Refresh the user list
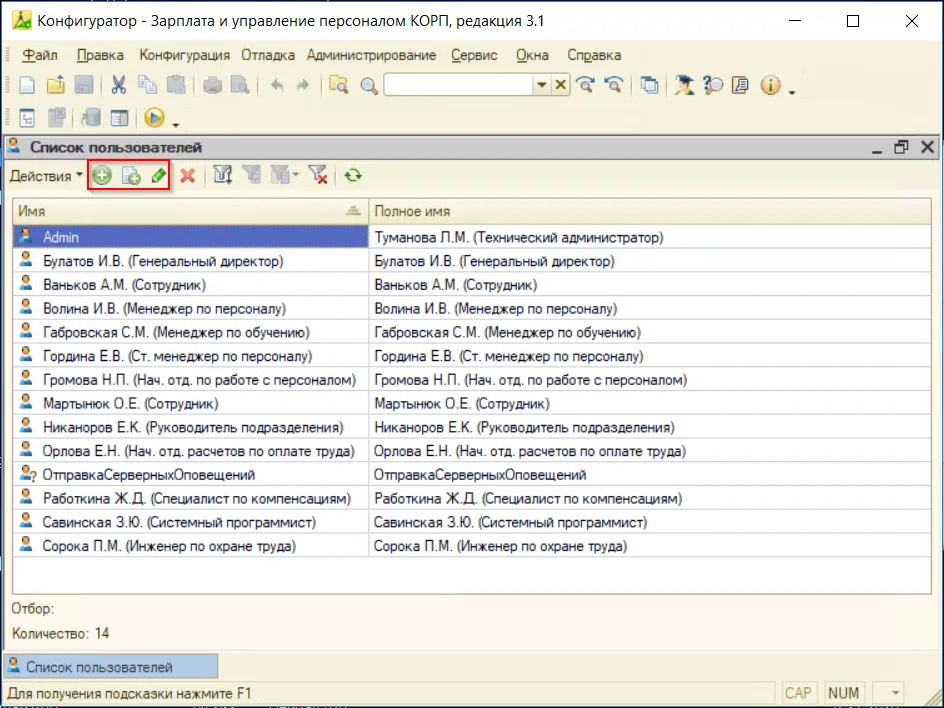 pos(352,176)
